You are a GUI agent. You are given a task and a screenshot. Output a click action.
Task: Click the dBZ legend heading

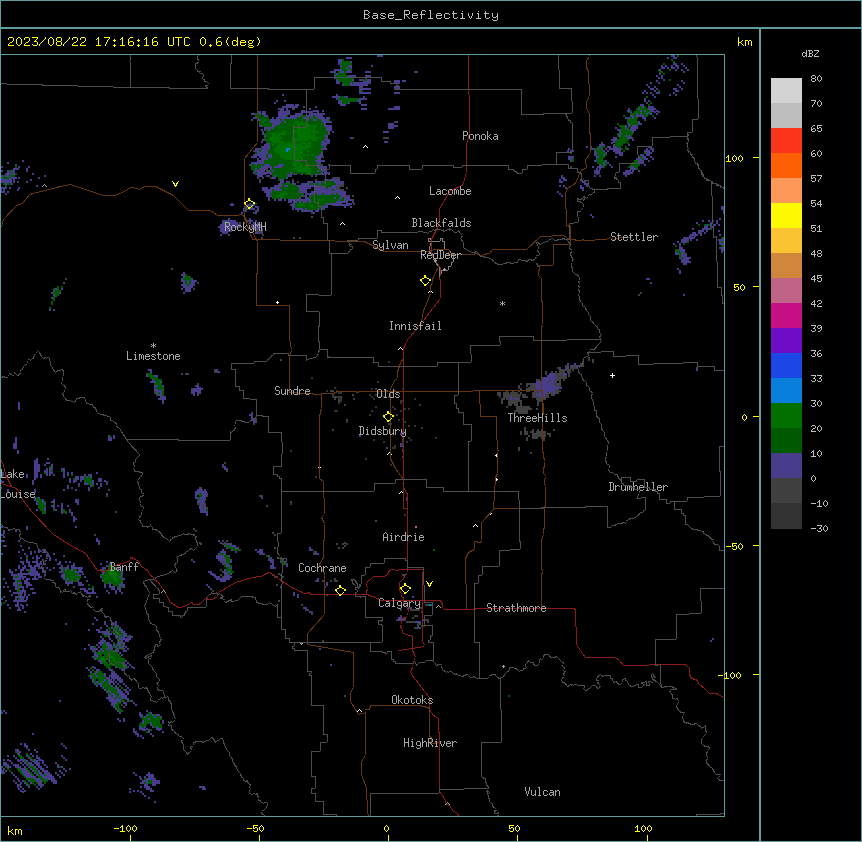(x=810, y=54)
